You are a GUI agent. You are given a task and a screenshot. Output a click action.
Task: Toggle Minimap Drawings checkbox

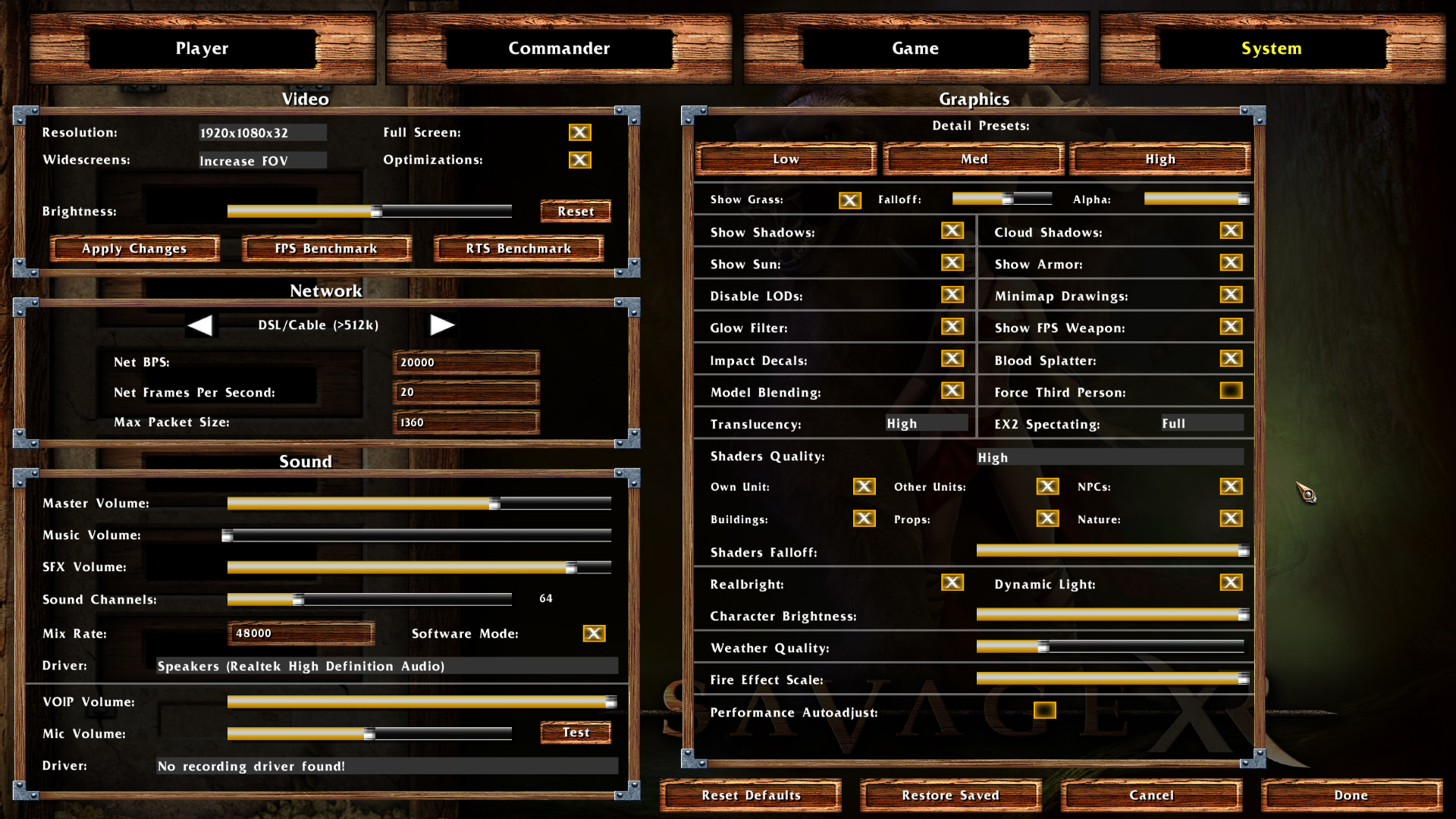1231,294
